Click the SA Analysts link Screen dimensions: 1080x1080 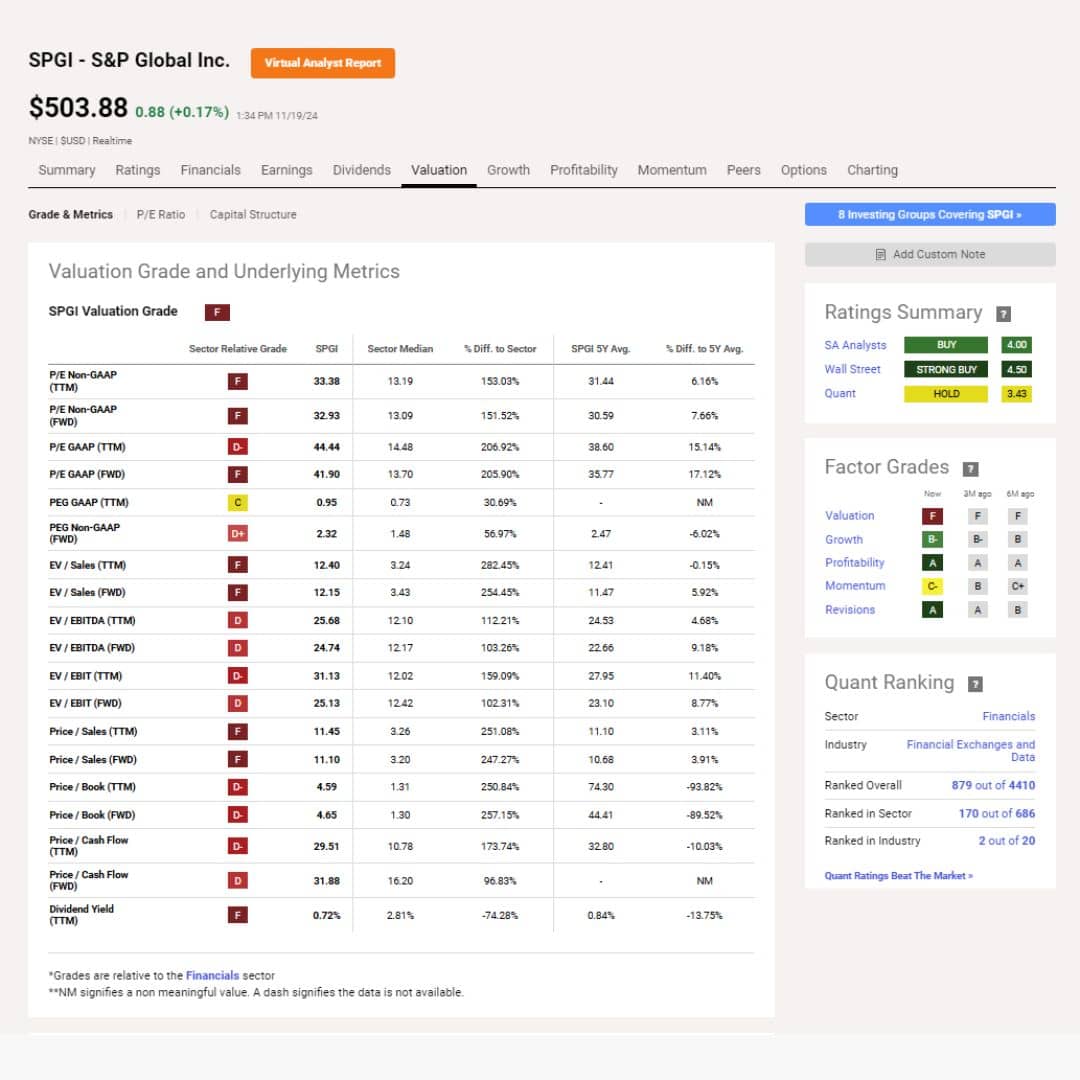click(855, 345)
